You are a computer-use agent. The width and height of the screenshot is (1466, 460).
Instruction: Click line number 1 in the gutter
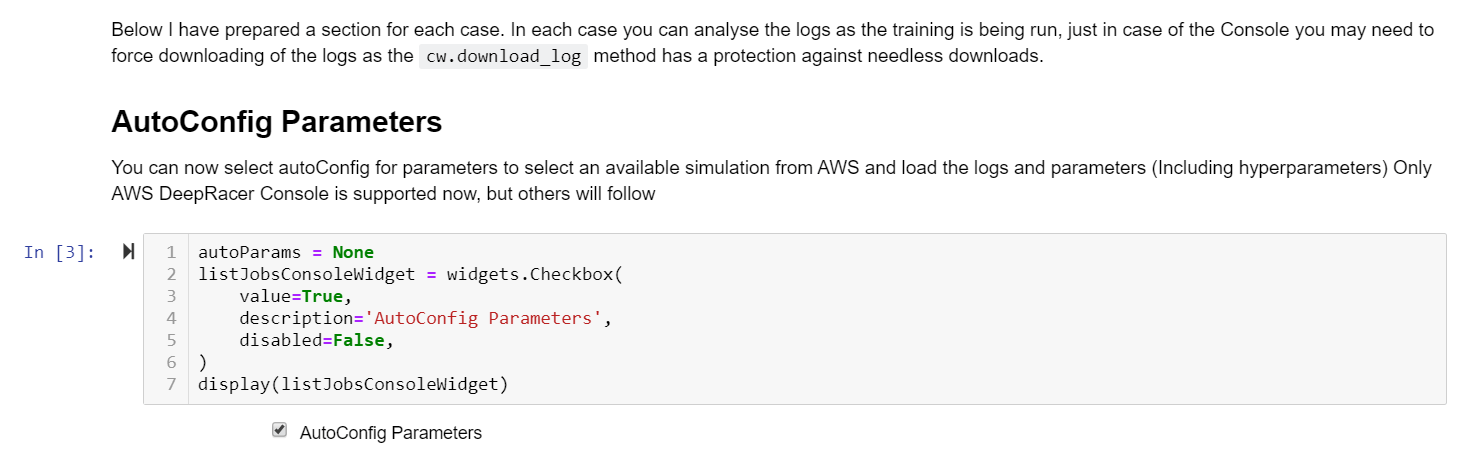pyautogui.click(x=171, y=252)
